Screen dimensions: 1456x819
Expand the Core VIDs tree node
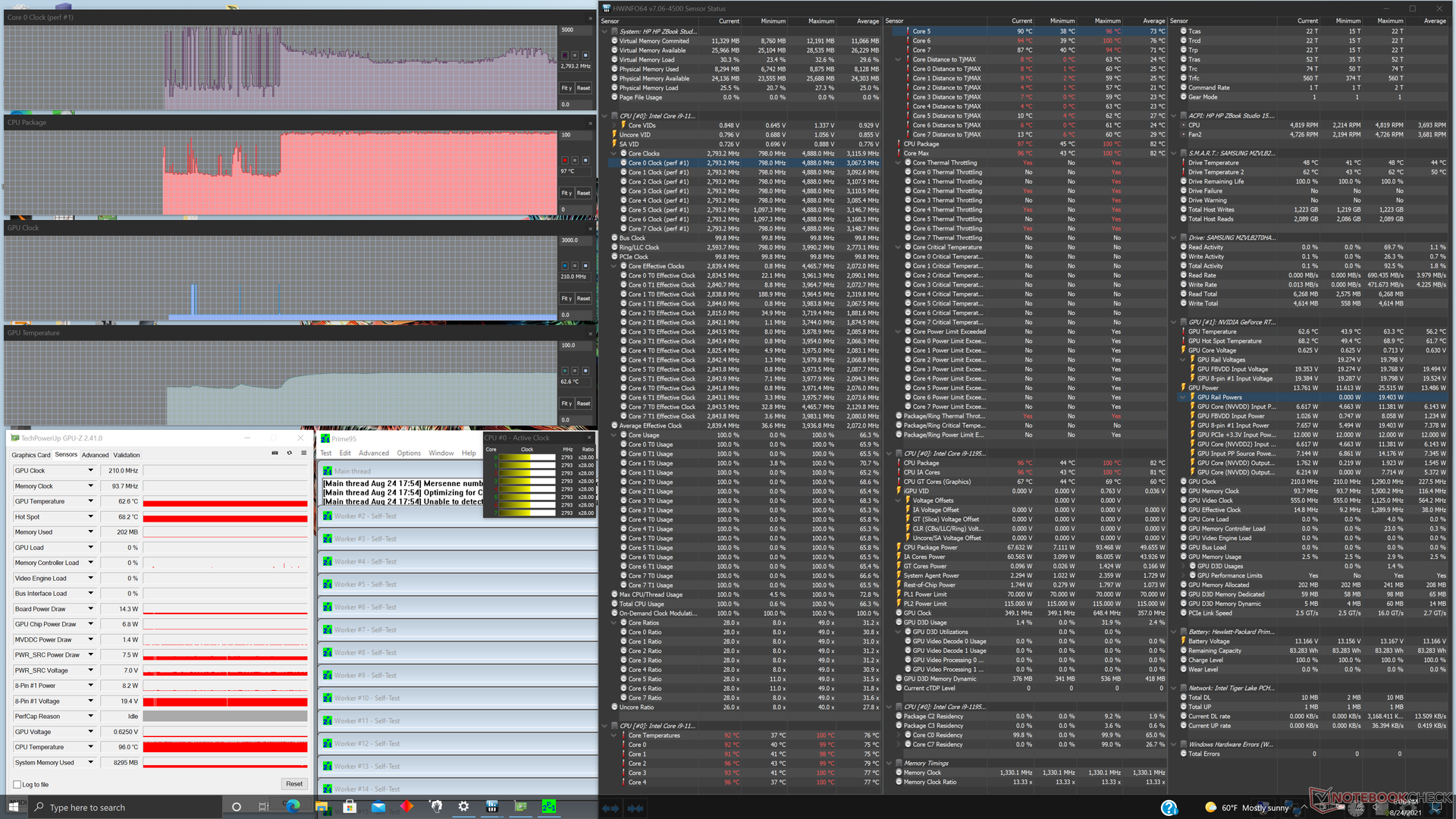coord(614,126)
